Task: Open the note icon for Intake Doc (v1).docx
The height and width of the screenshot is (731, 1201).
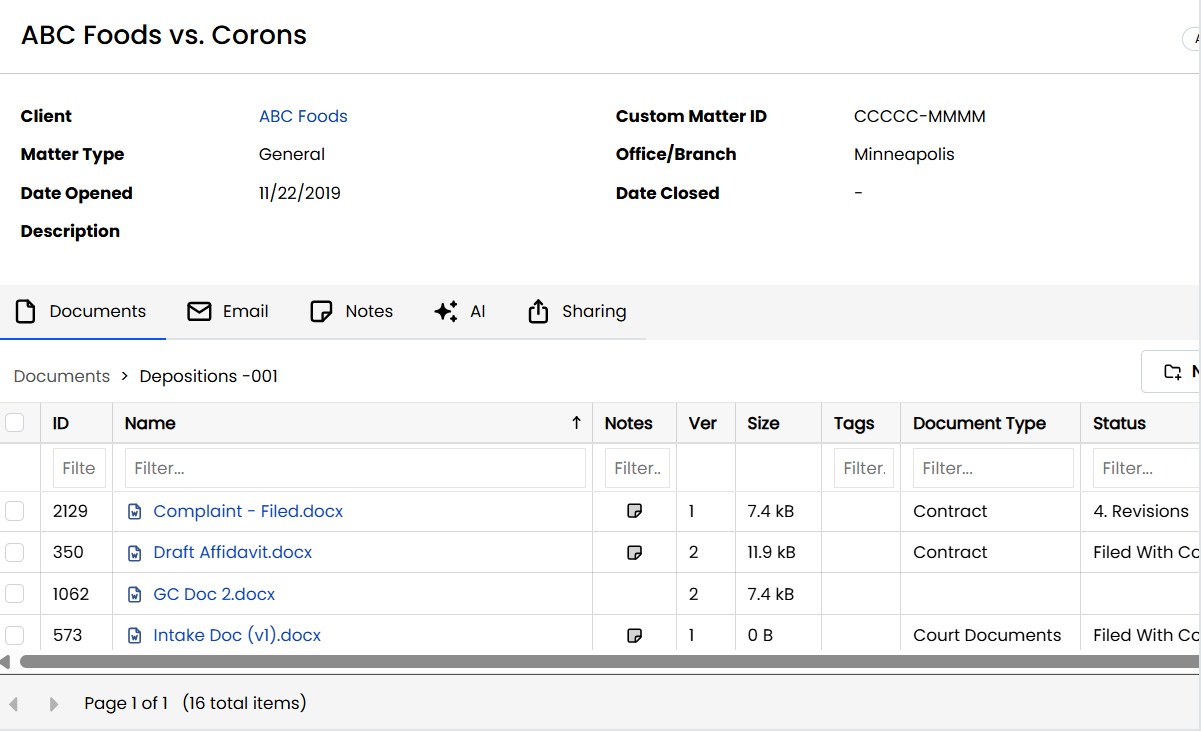Action: (634, 635)
